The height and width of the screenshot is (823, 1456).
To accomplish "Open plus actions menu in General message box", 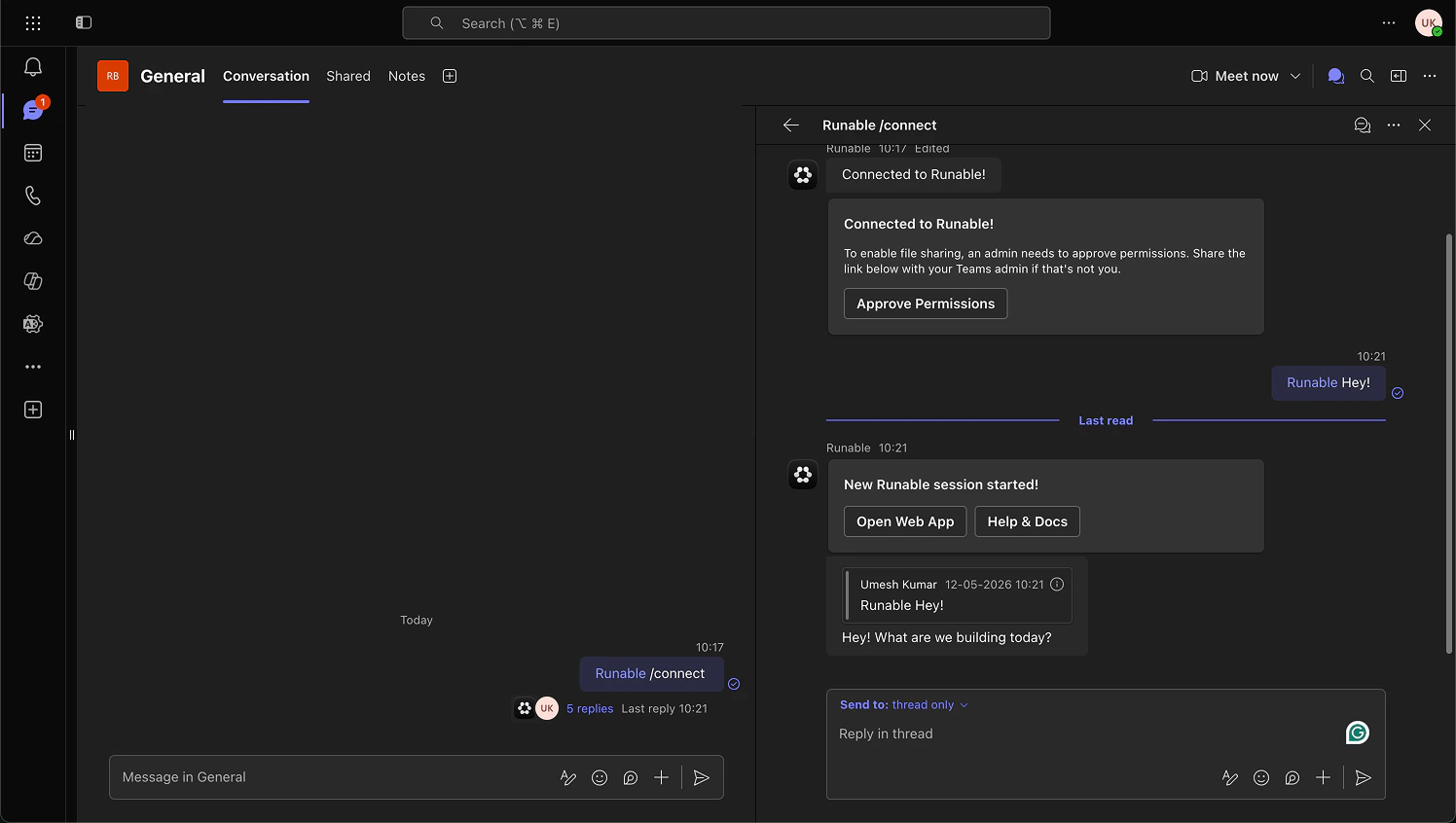I will pos(661,777).
